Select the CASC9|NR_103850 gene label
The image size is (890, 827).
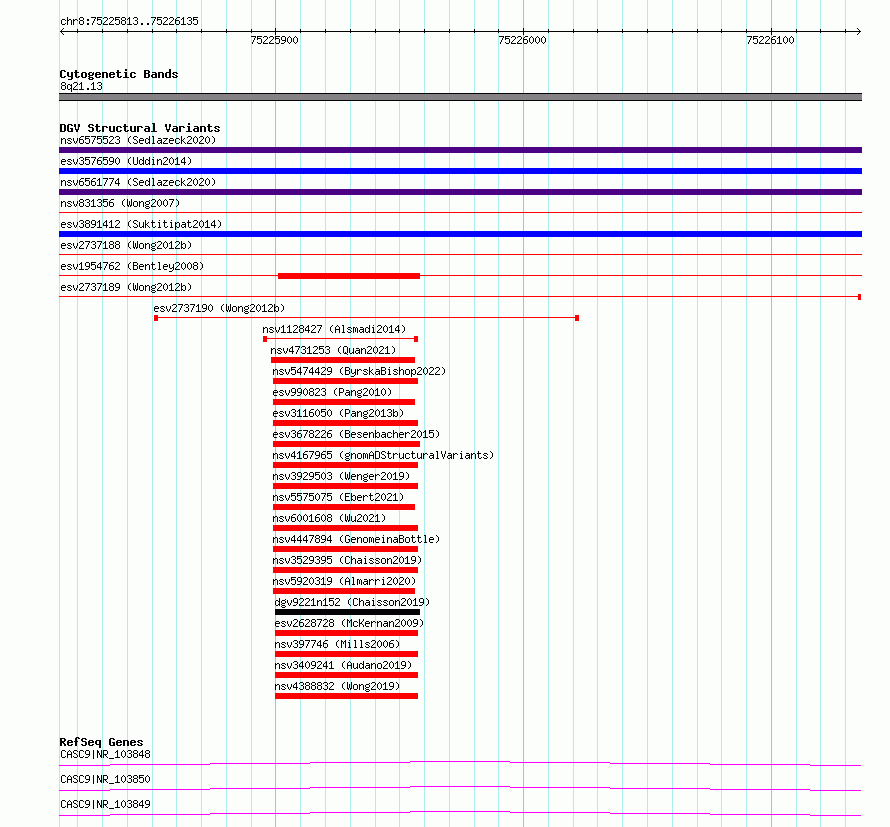[105, 779]
